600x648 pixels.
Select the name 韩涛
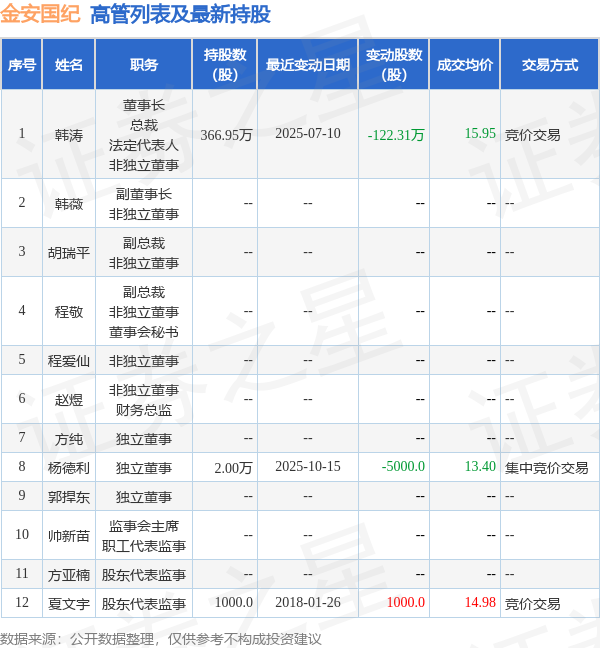click(x=69, y=135)
